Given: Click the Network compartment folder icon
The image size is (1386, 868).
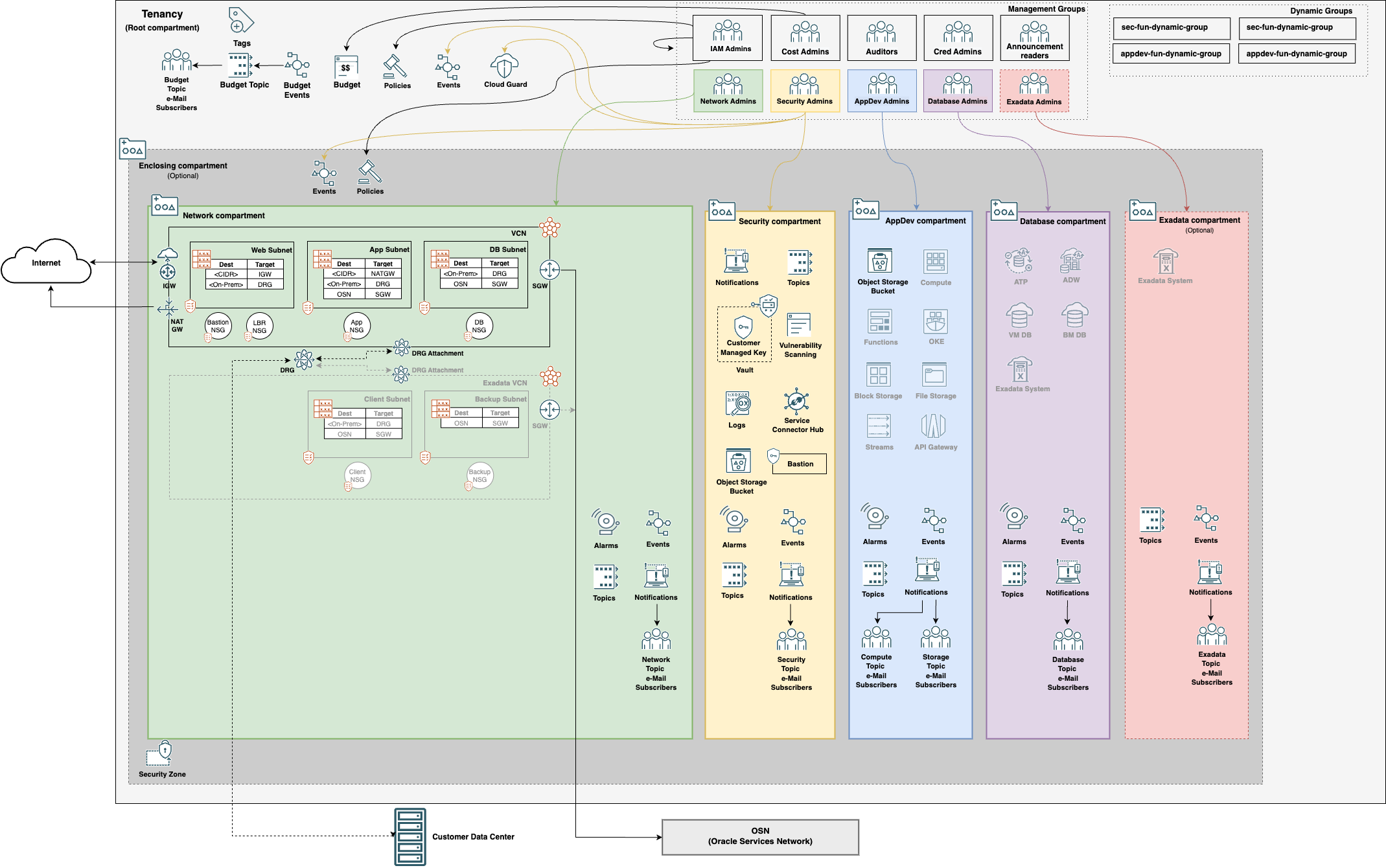Looking at the screenshot, I should [x=164, y=205].
